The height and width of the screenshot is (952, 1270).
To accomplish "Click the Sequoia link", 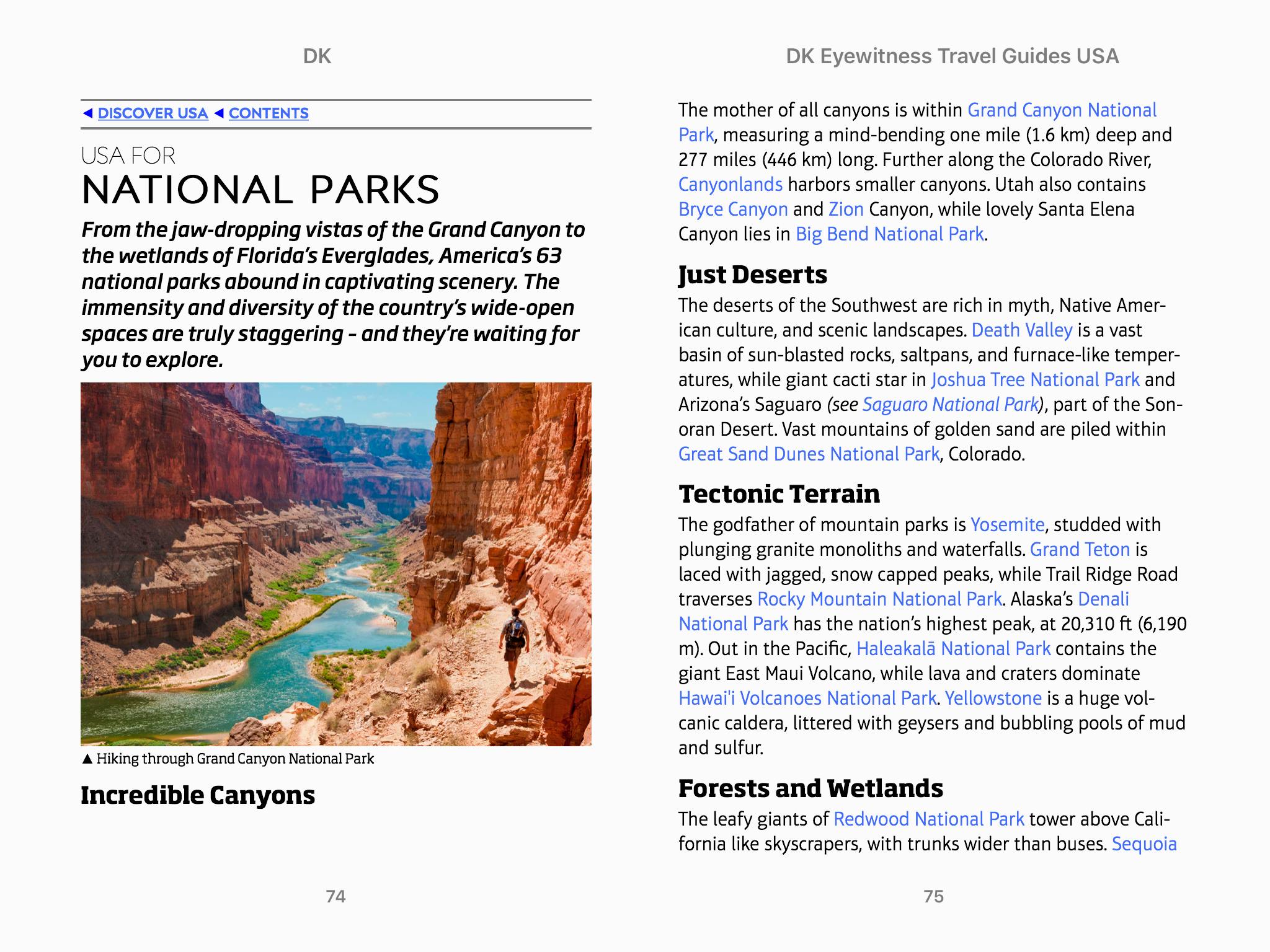I will [x=1143, y=844].
